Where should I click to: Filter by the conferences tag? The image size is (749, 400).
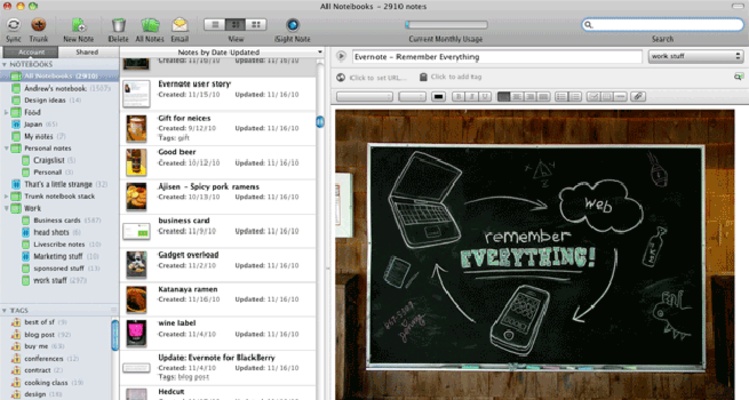click(x=43, y=358)
